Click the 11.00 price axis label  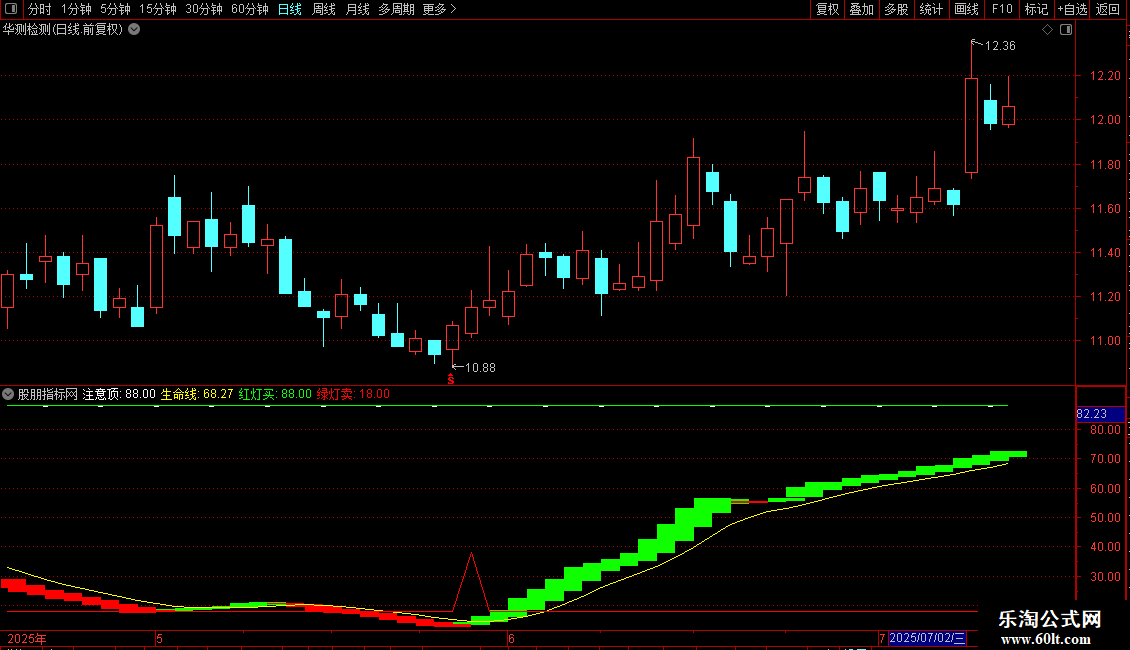click(x=1105, y=340)
